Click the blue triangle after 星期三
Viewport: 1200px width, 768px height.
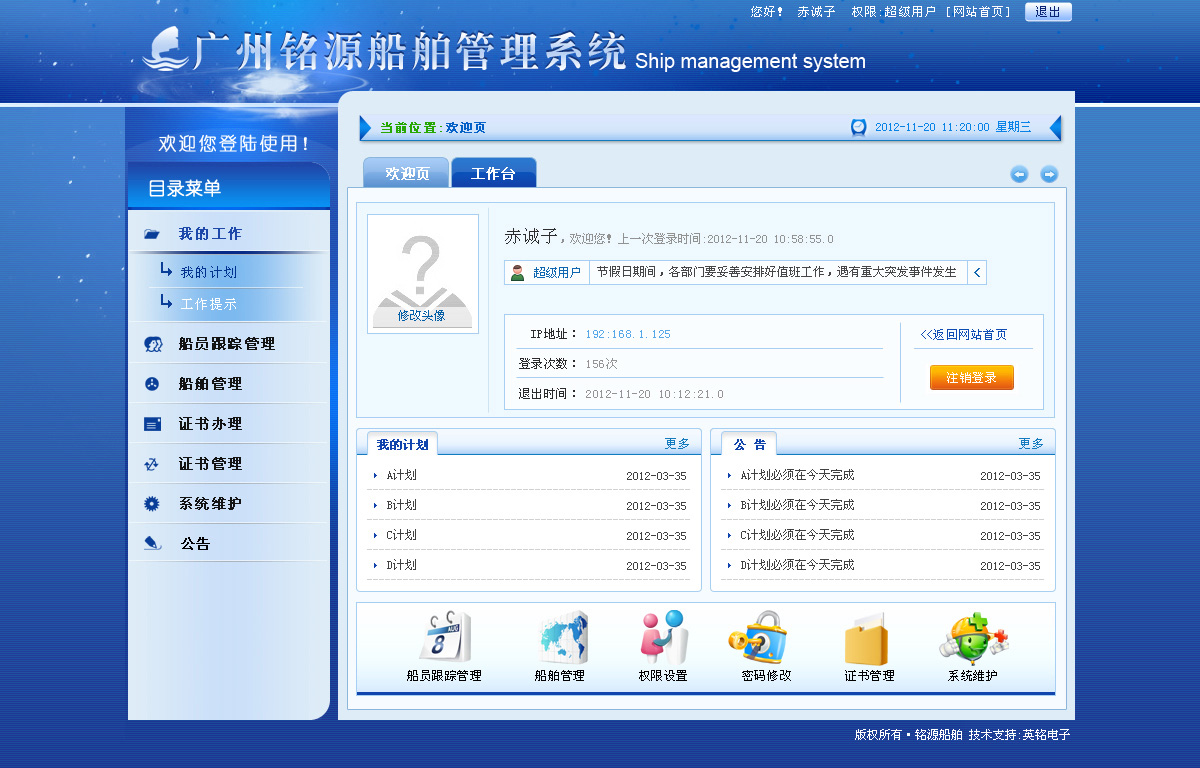point(1055,127)
